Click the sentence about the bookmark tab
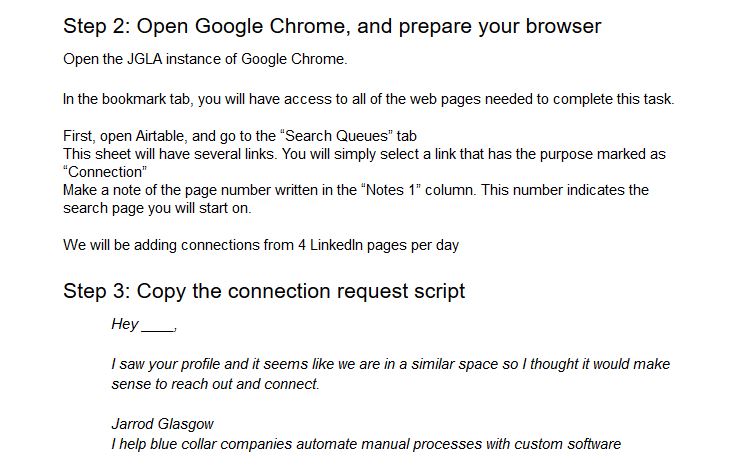732x473 pixels. click(x=368, y=98)
